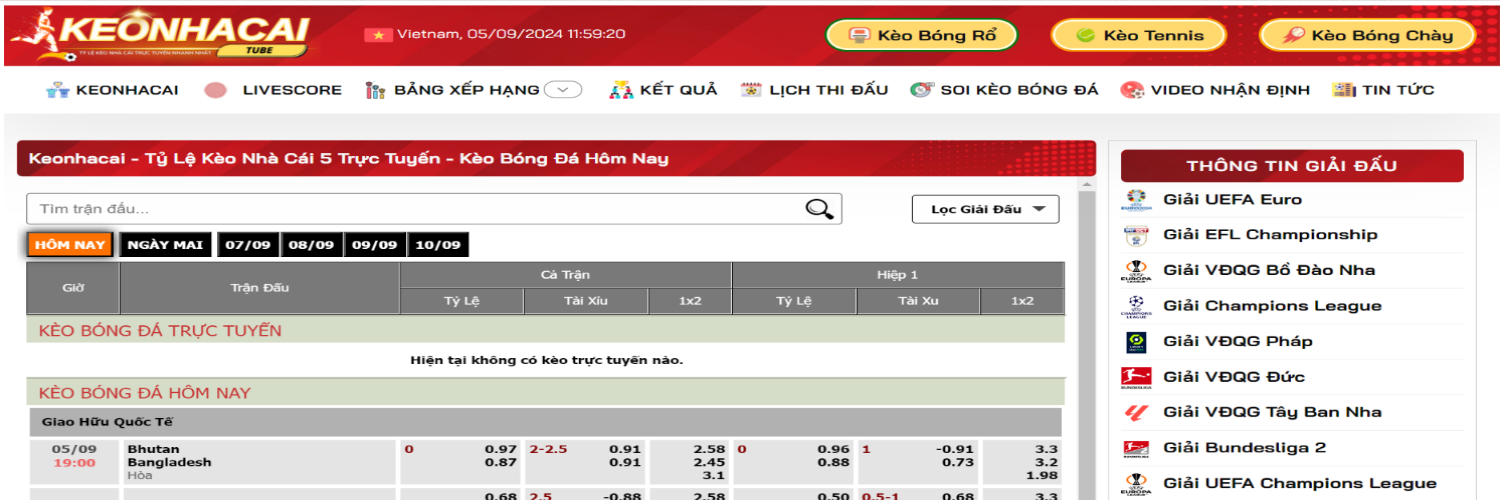
Task: Click the Kèo Bóng Chày button
Action: [x=1367, y=35]
